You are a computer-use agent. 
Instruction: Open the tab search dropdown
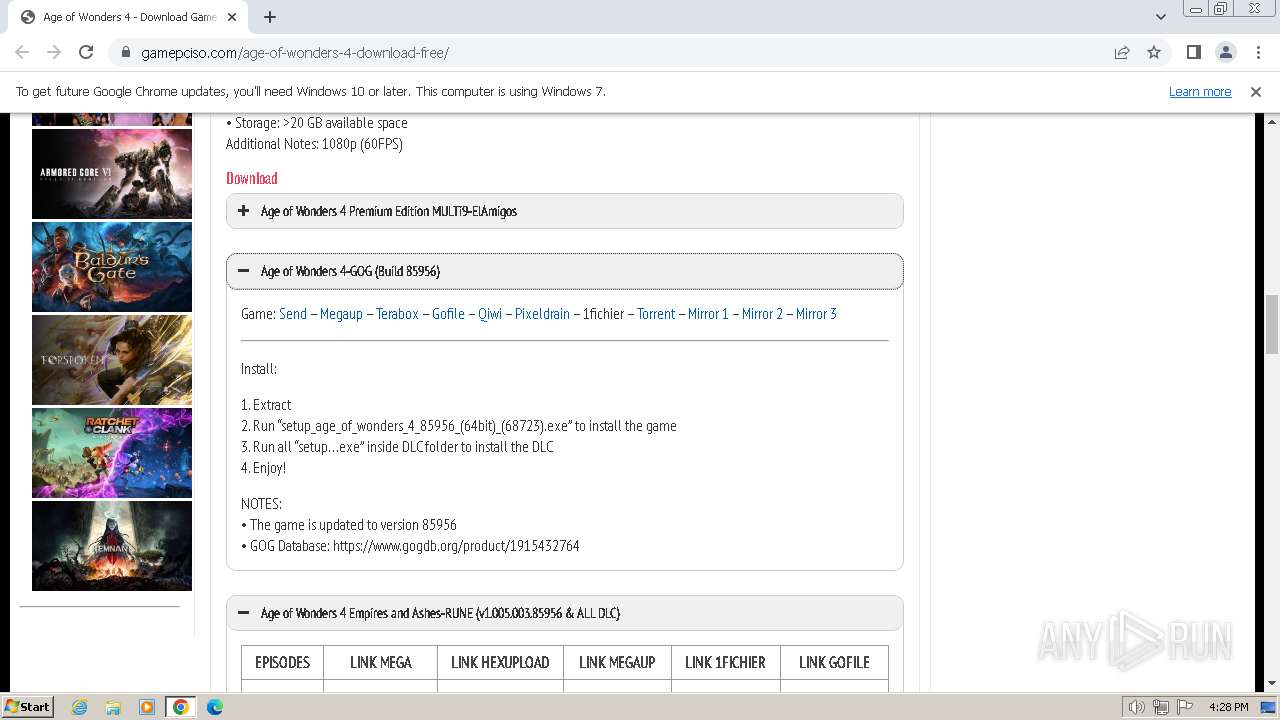1160,17
